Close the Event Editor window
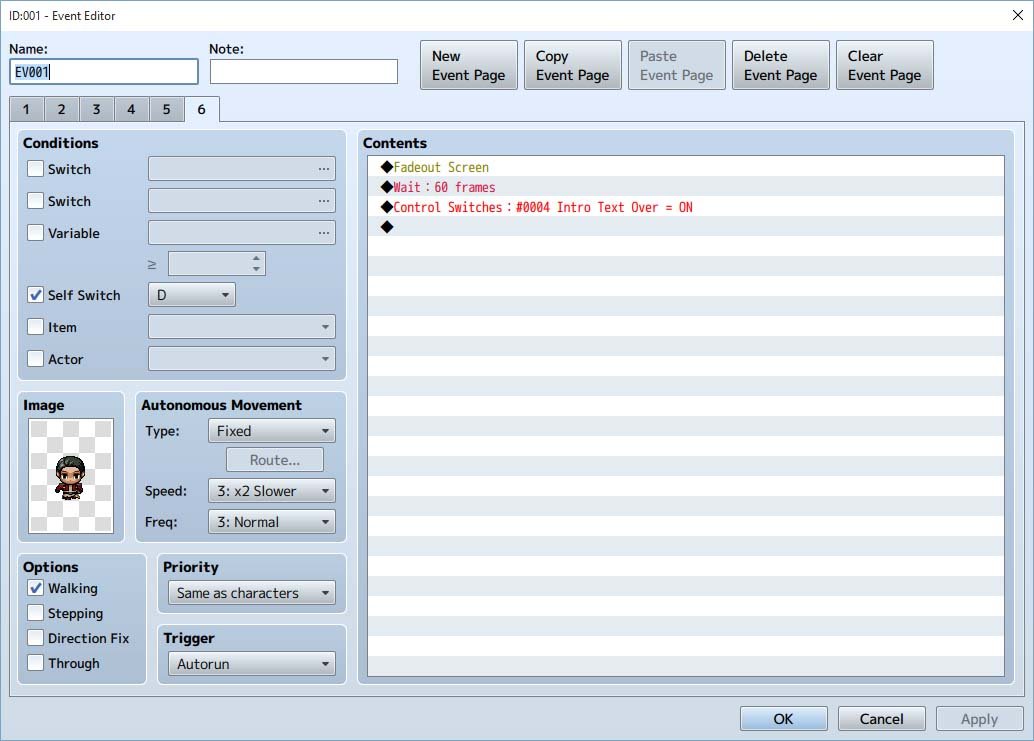The image size is (1034, 741). pyautogui.click(x=1018, y=15)
